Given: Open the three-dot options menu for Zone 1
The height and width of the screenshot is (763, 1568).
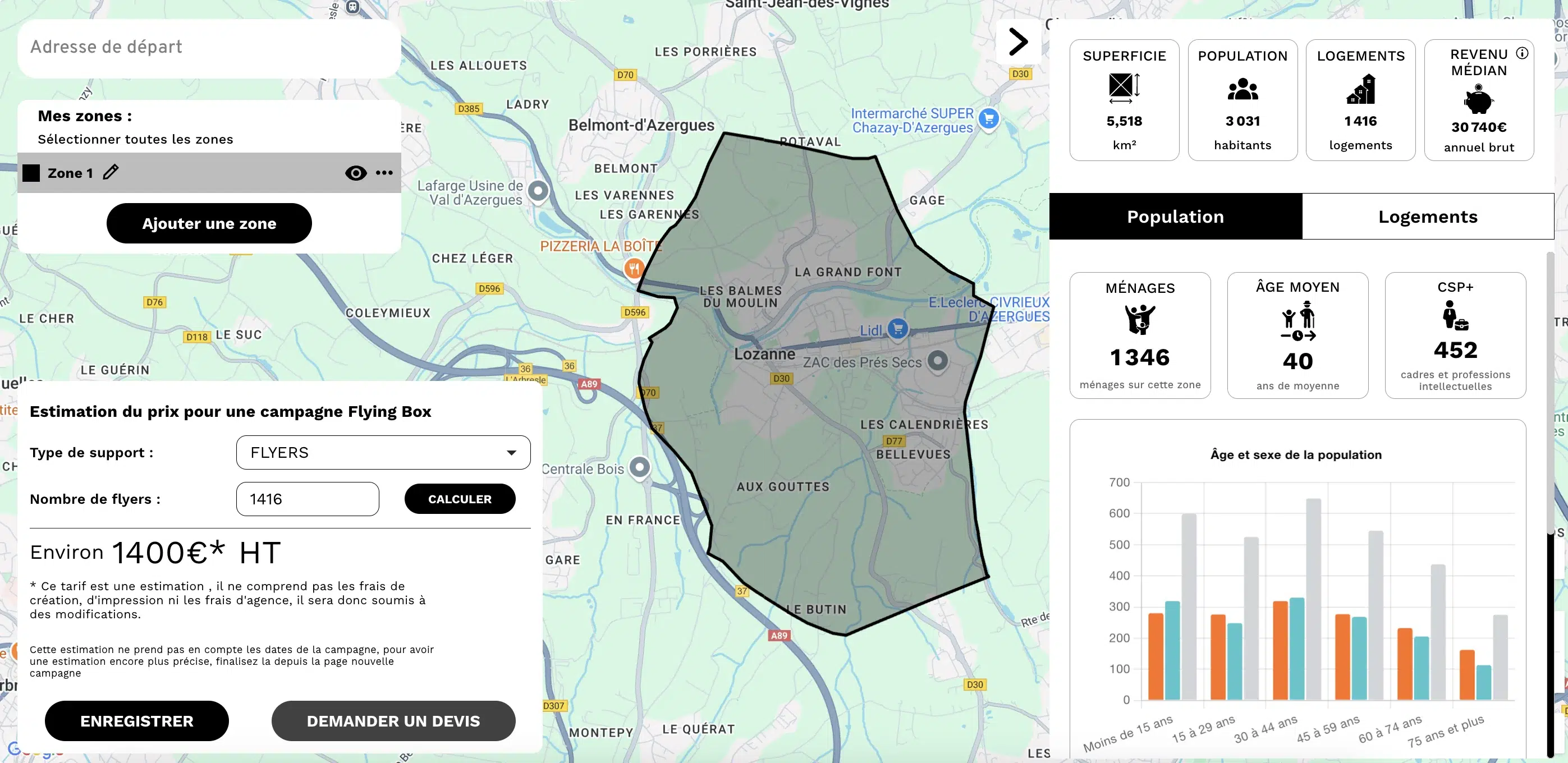Looking at the screenshot, I should (x=383, y=173).
